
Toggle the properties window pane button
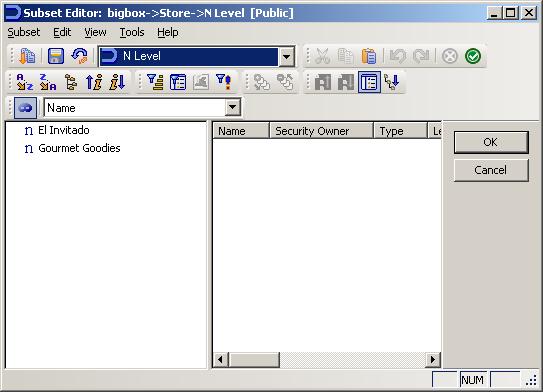pyautogui.click(x=369, y=82)
